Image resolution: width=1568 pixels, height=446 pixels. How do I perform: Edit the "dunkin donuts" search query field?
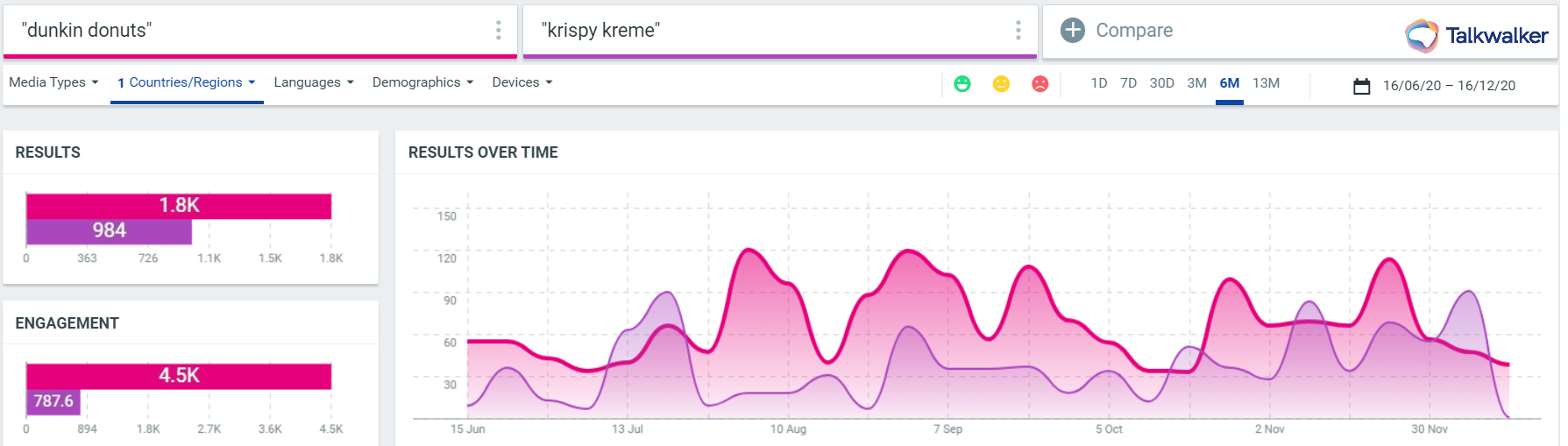click(245, 31)
